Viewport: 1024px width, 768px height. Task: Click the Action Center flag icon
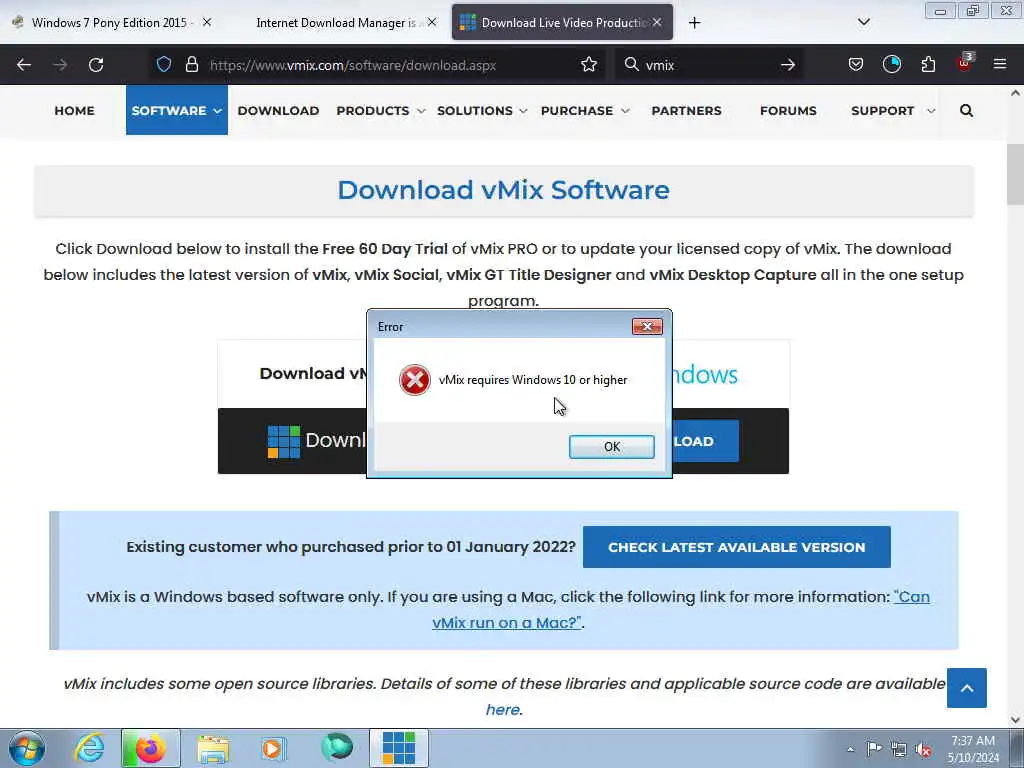click(874, 748)
